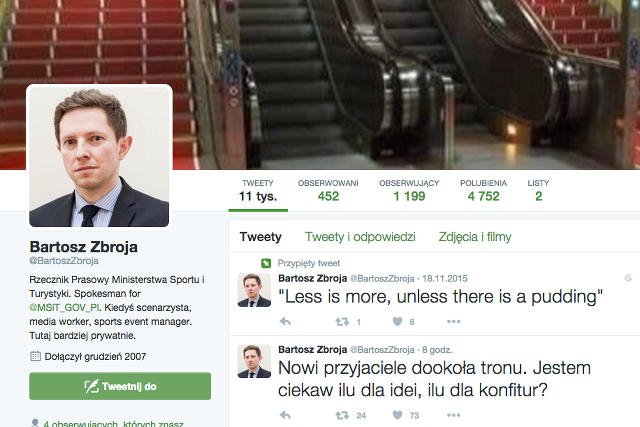The height and width of the screenshot is (427, 640).
Task: Show the Obserwowani 452 list
Action: 328,191
